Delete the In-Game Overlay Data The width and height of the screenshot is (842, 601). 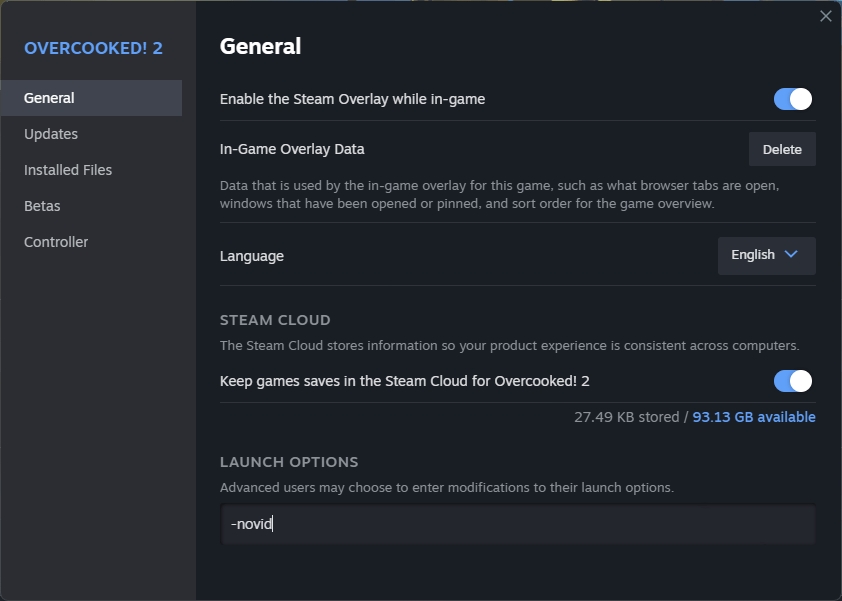[782, 149]
